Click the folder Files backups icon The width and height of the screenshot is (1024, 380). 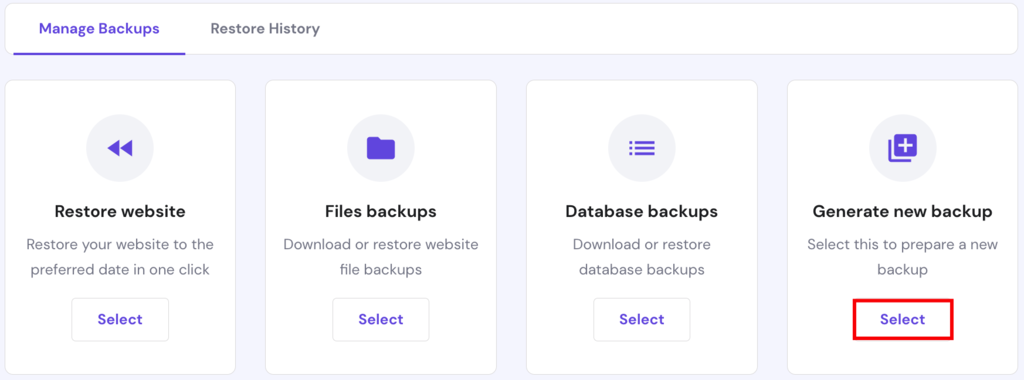coord(381,148)
